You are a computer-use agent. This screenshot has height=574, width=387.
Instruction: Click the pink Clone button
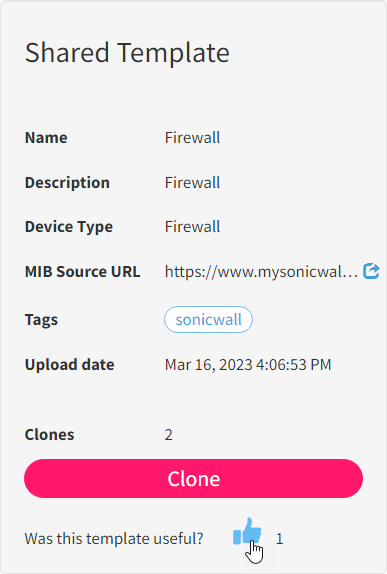coord(193,478)
